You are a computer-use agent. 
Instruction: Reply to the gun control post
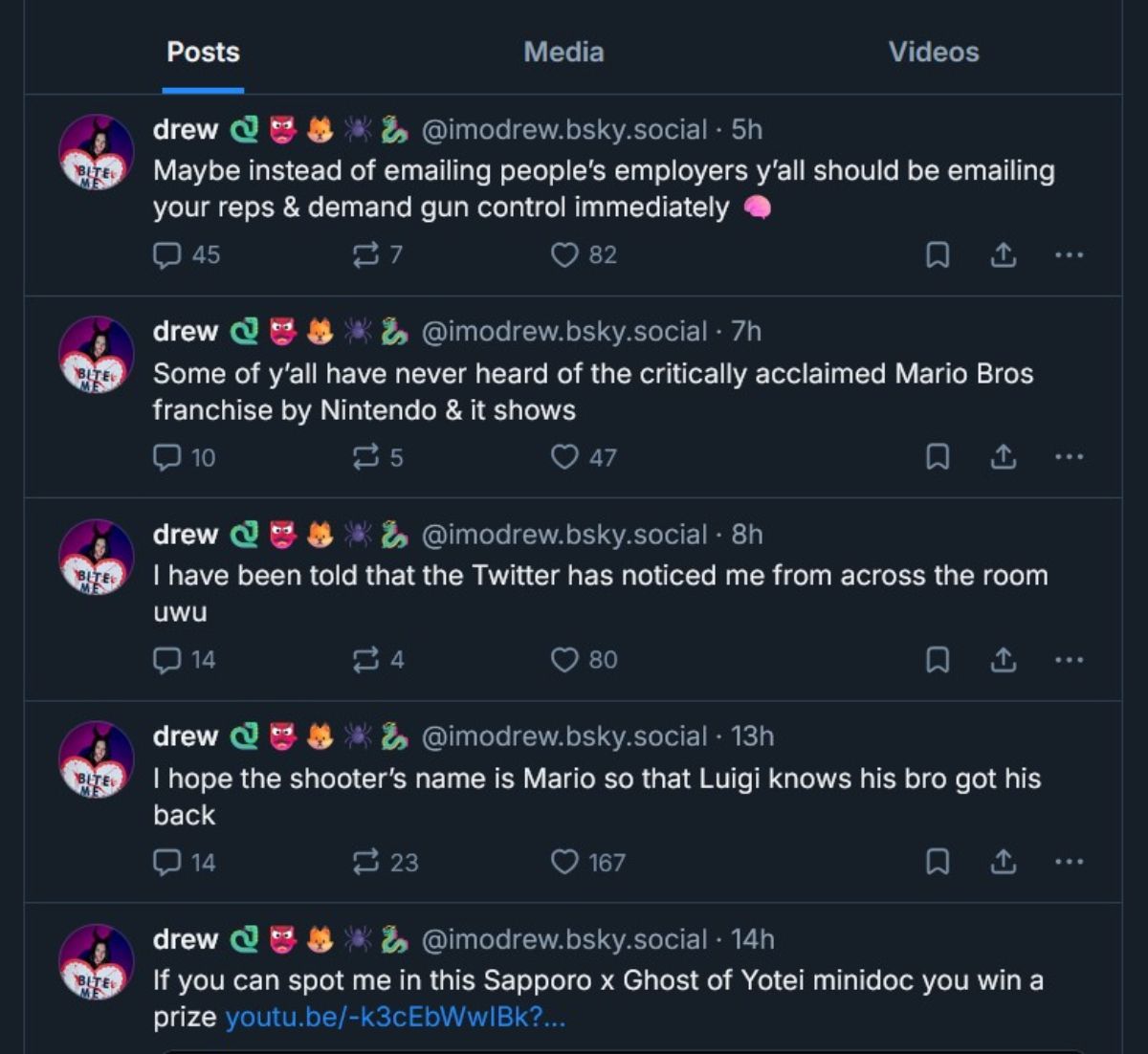click(168, 254)
